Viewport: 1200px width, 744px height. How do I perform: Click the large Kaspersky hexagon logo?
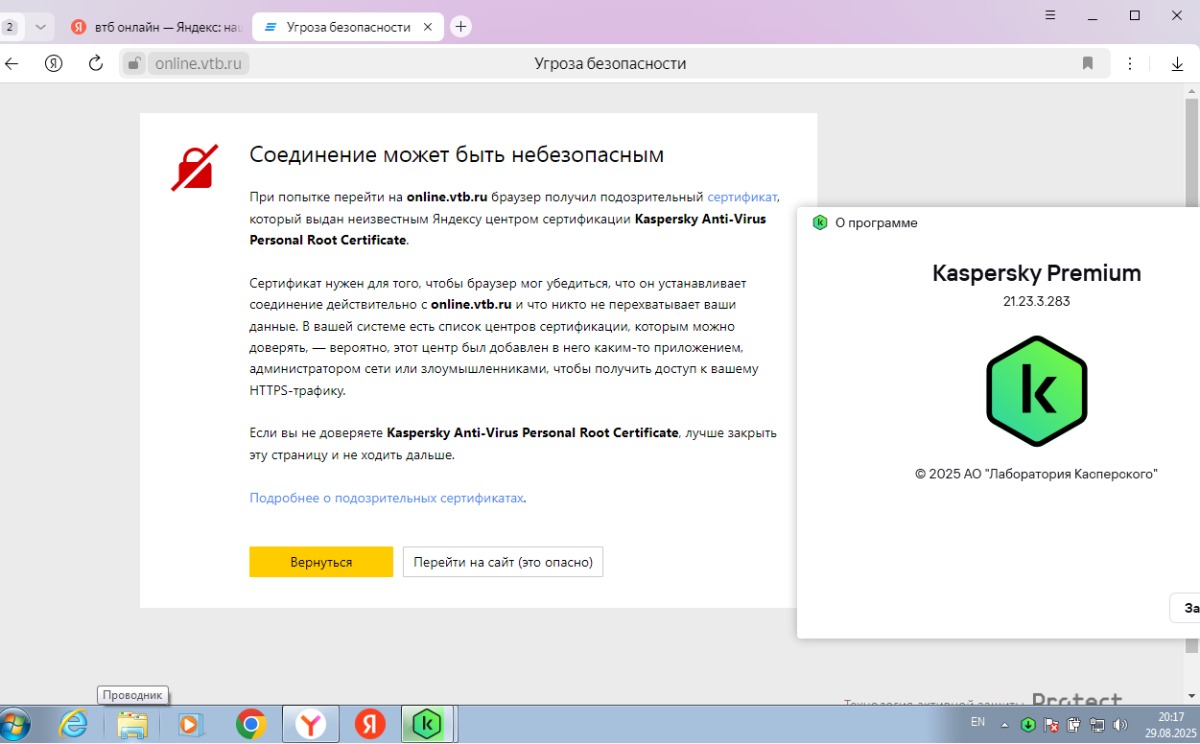[x=1036, y=391]
